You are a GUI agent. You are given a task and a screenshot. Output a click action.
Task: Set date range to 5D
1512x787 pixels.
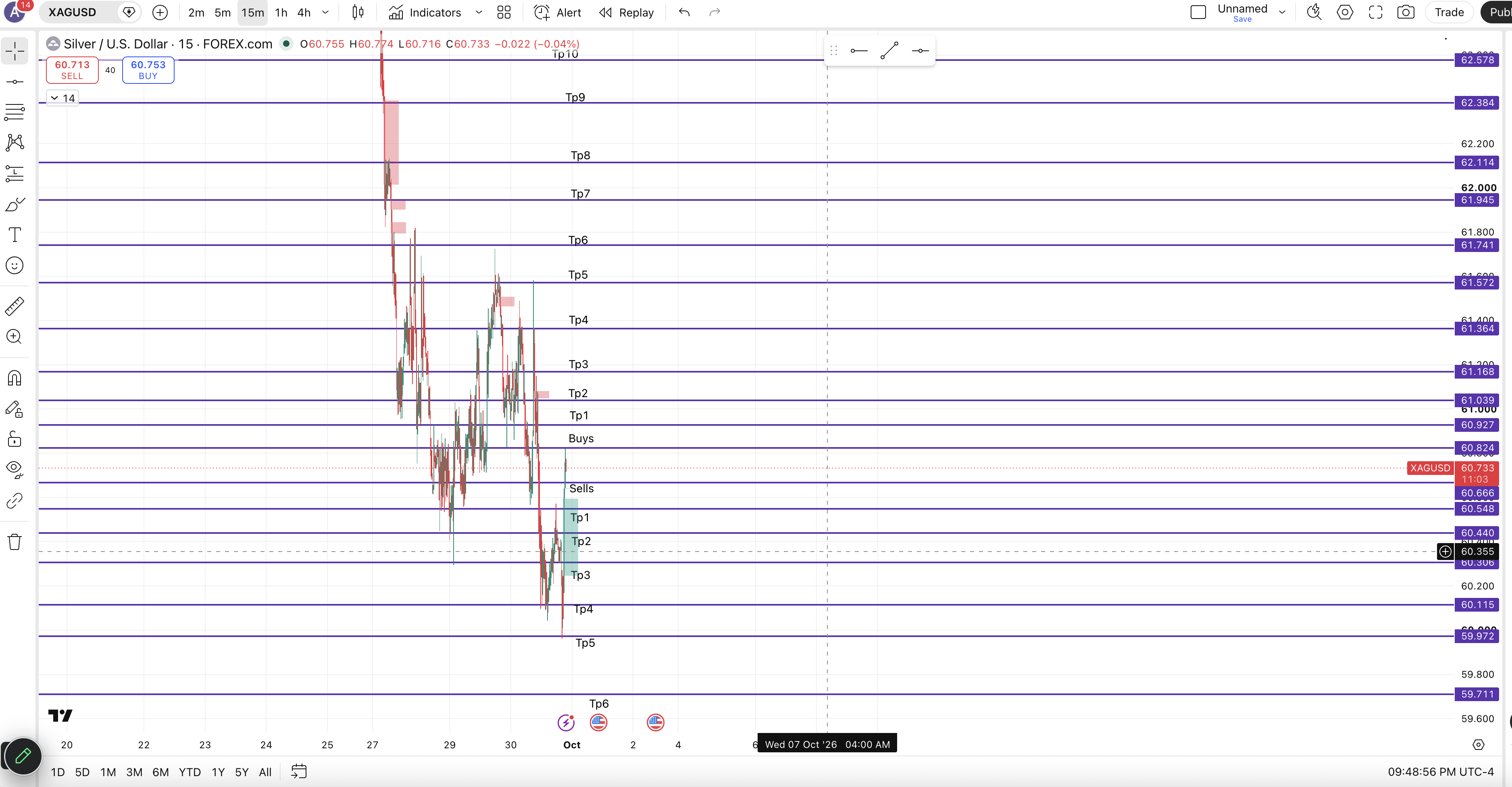pyautogui.click(x=82, y=772)
